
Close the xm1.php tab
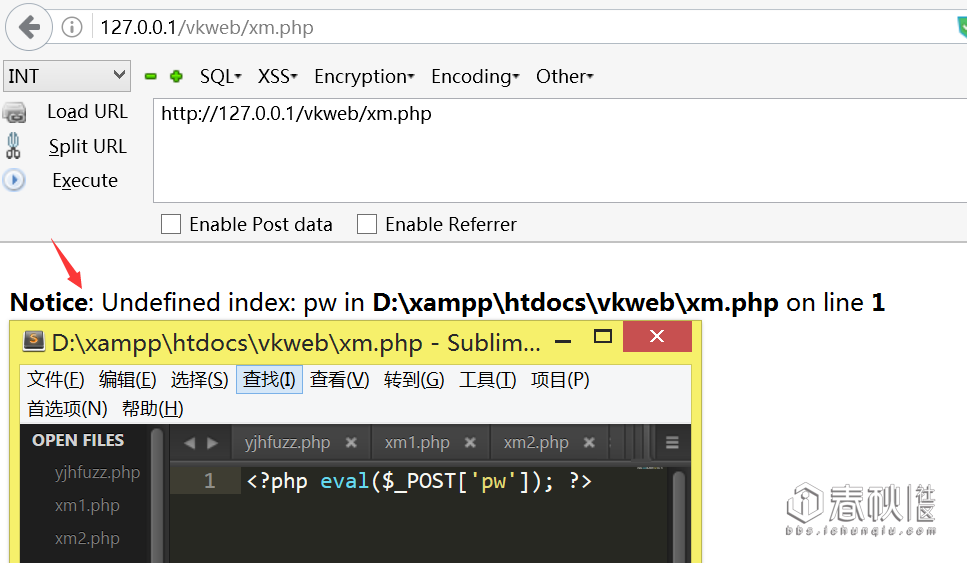[x=470, y=443]
